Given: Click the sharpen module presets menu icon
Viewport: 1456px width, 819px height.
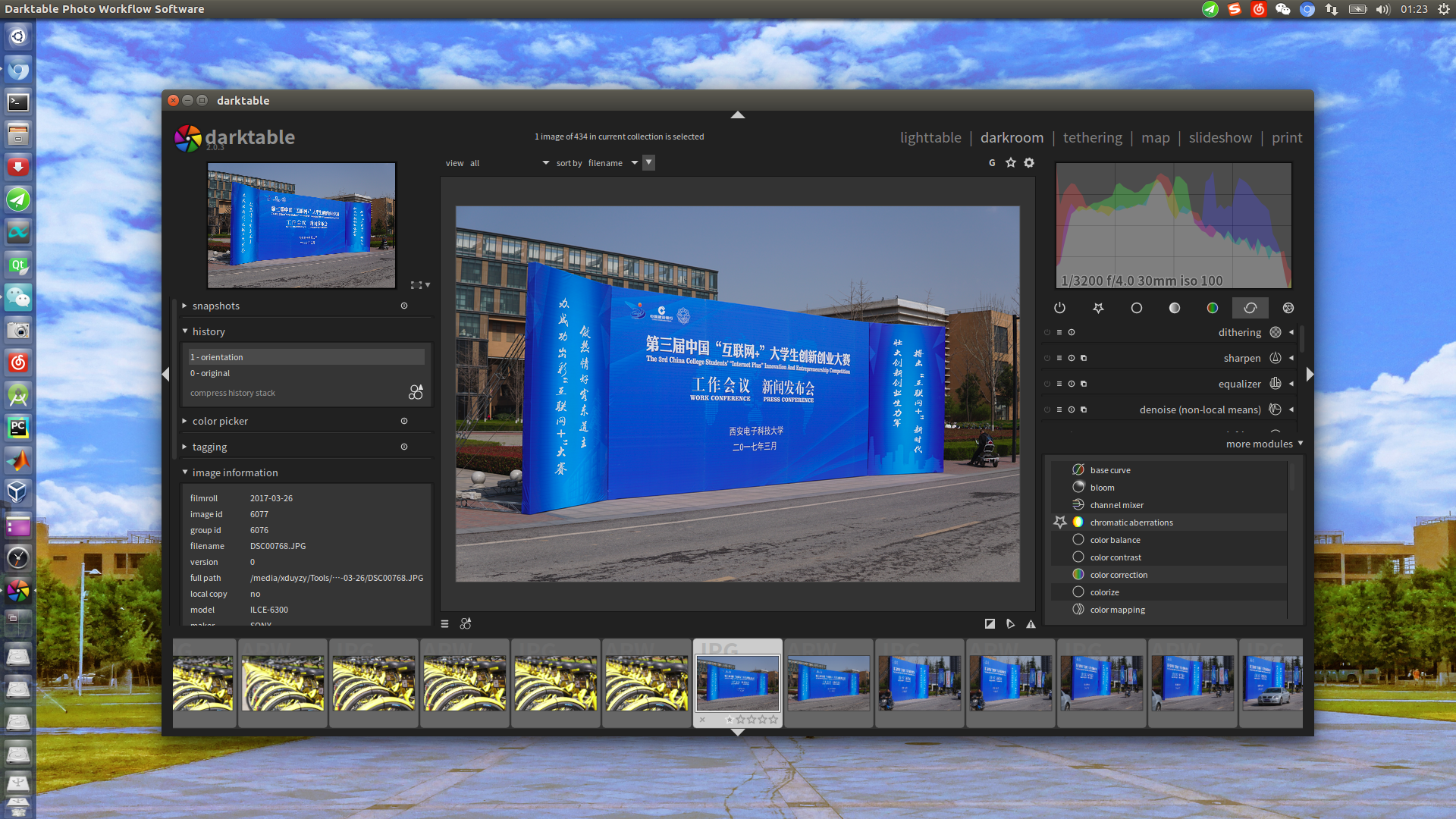Looking at the screenshot, I should point(1059,358).
